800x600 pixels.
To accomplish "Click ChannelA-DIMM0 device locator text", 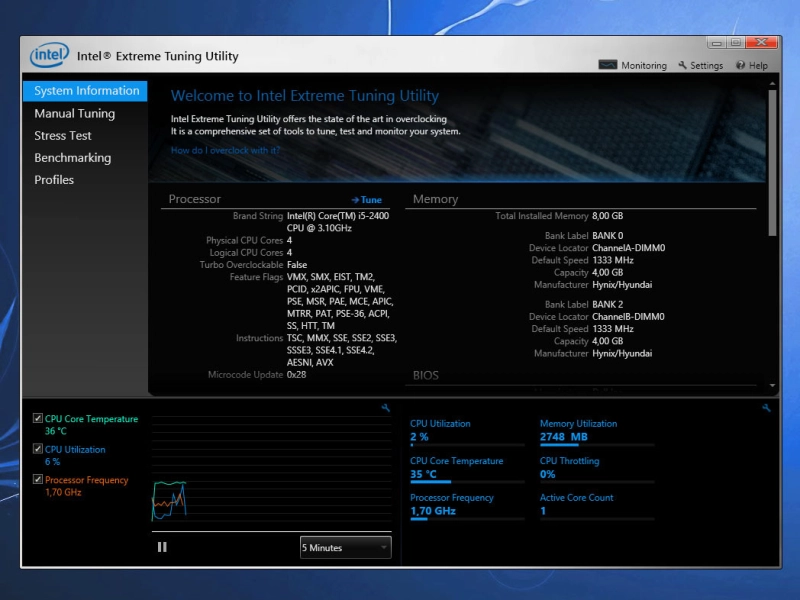I will (x=628, y=248).
